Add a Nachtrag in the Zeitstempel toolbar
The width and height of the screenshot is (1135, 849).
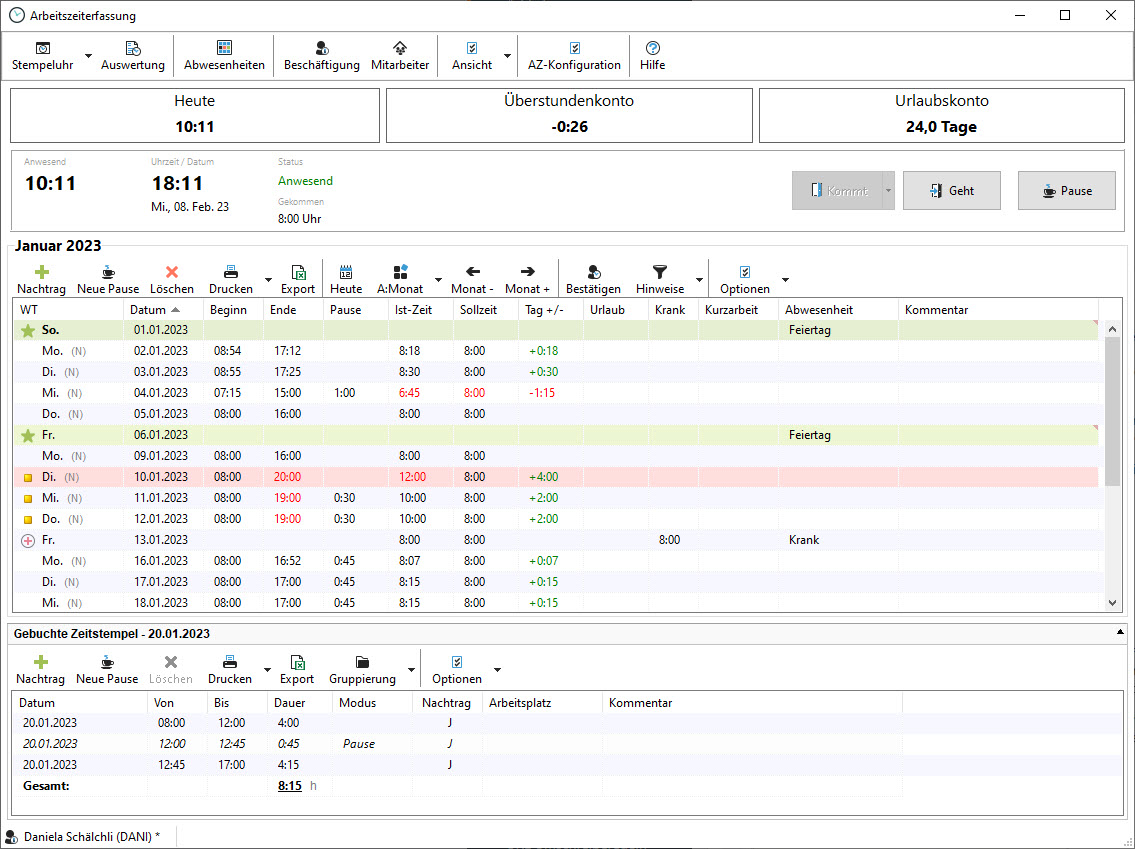41,670
